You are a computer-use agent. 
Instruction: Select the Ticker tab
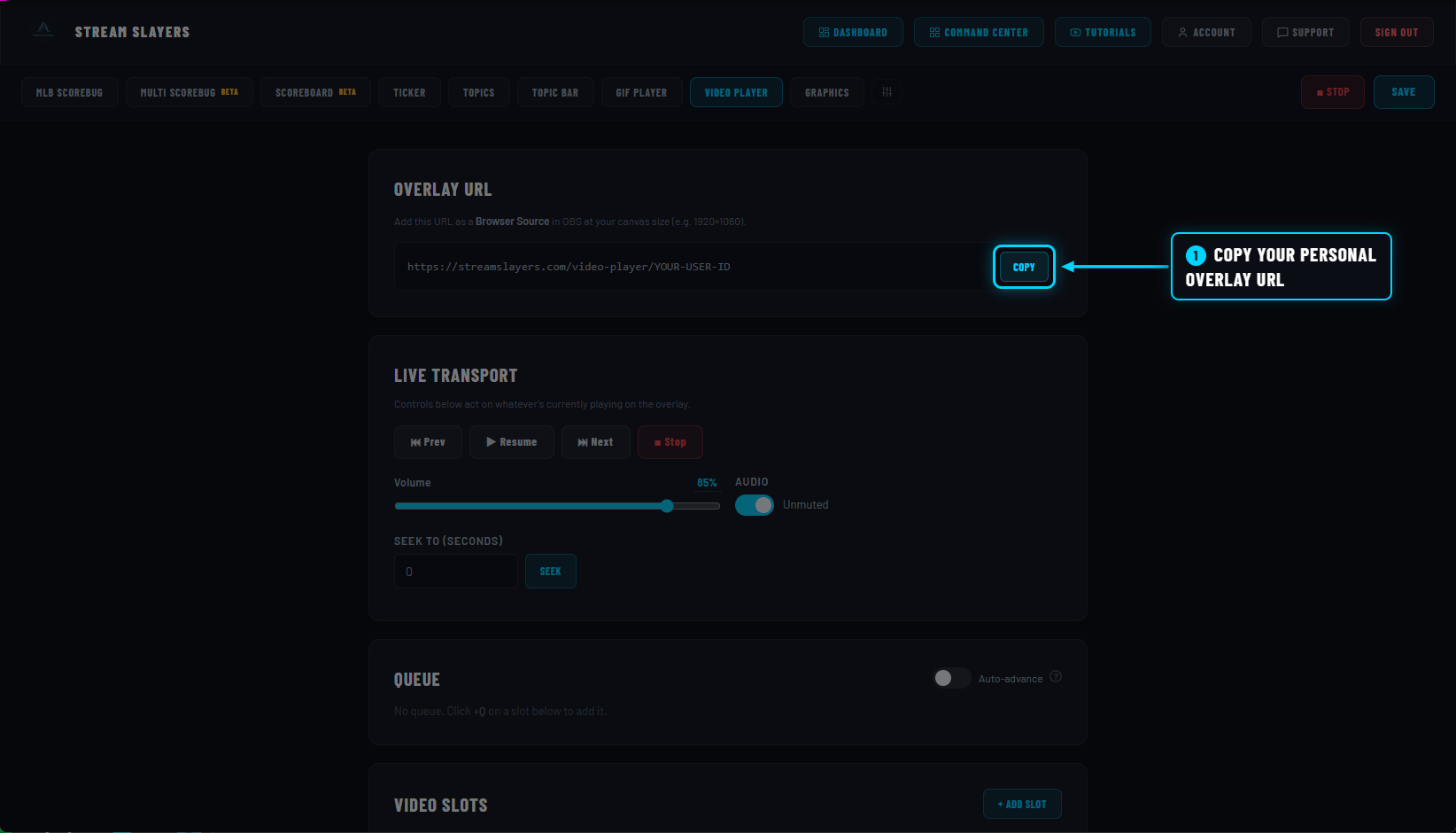pyautogui.click(x=409, y=92)
